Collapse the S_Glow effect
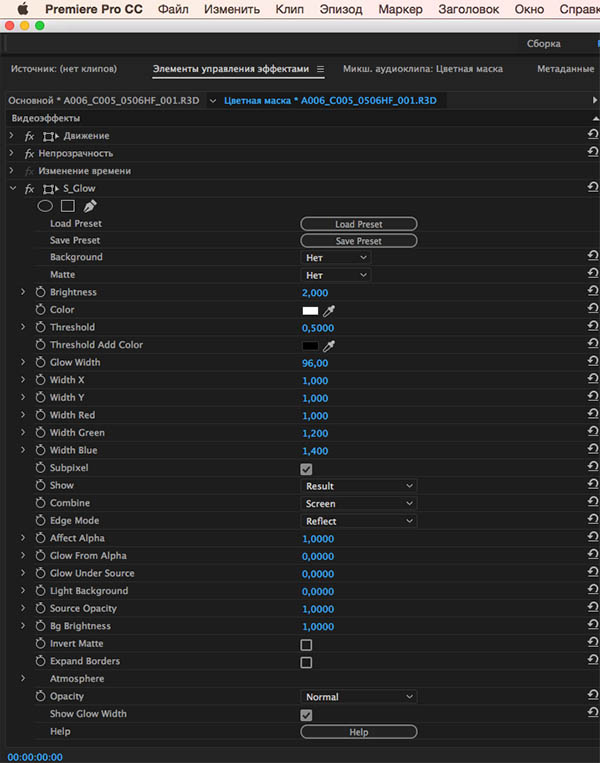Viewport: 600px width, 763px height. pos(13,188)
